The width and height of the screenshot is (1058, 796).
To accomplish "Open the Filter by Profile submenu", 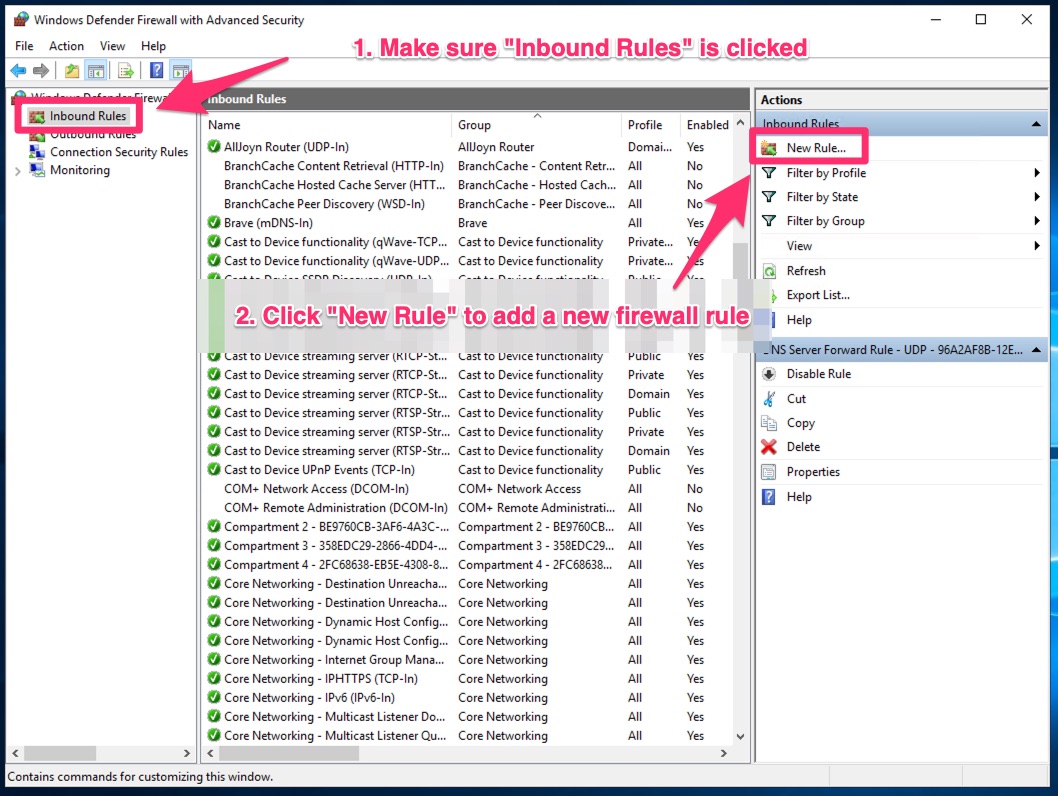I will tap(826, 173).
